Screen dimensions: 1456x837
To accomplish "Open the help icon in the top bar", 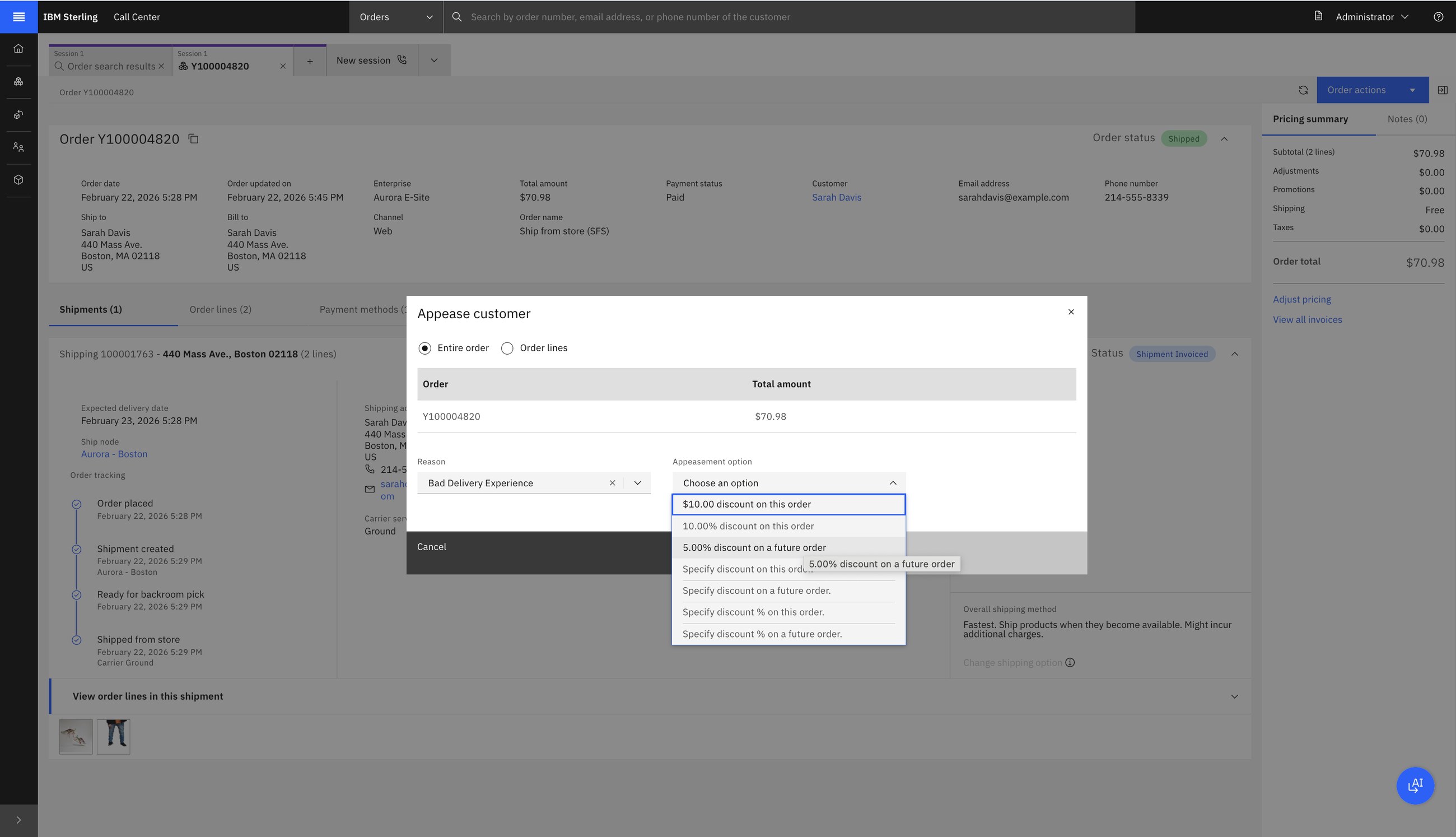I will pos(1438,17).
